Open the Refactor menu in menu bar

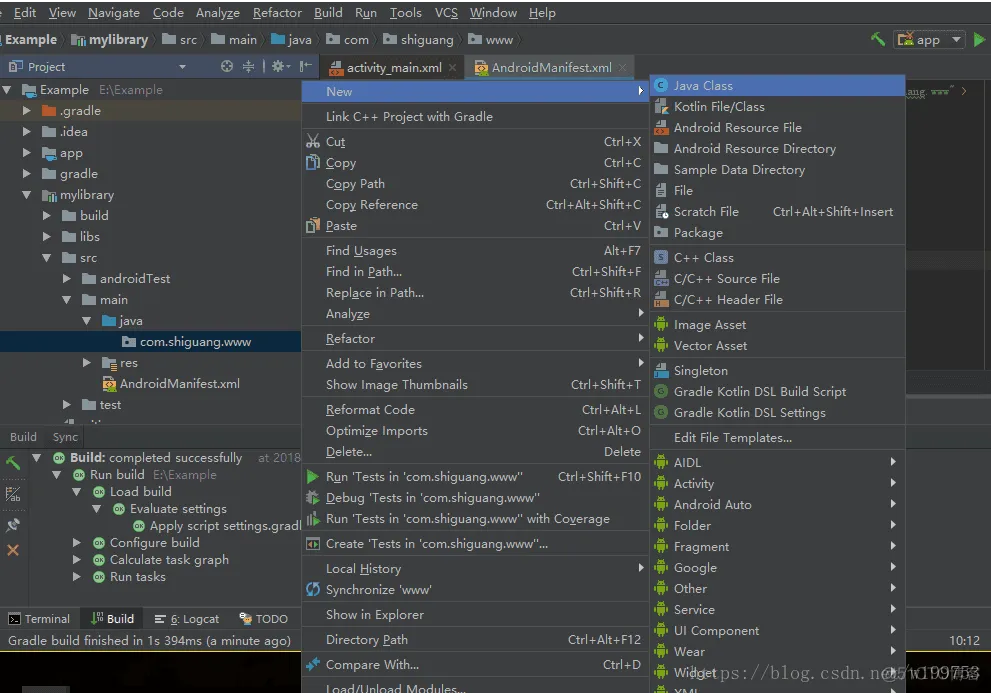[277, 13]
